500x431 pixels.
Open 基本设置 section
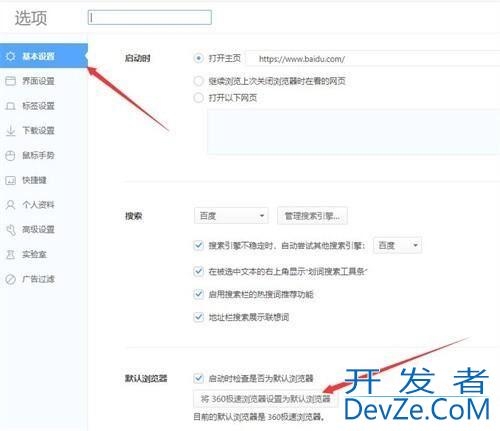tap(44, 56)
